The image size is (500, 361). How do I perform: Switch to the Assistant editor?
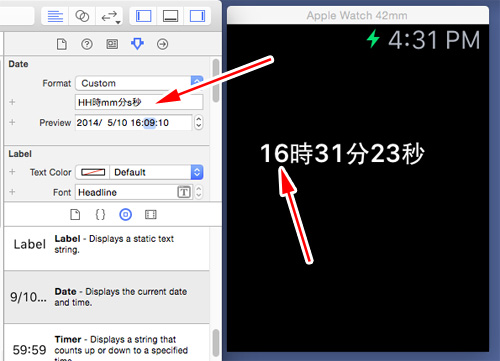82,16
